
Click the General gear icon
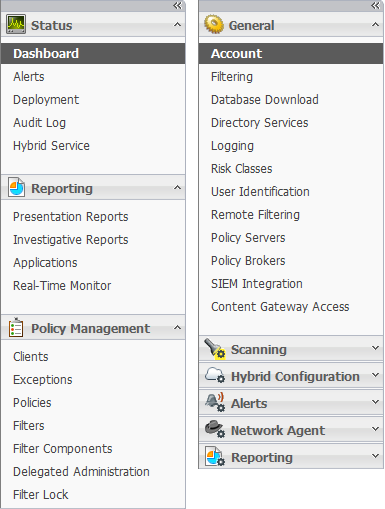coord(214,24)
